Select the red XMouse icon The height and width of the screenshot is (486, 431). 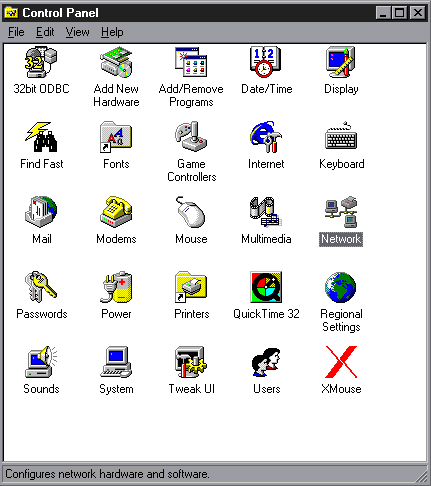[x=341, y=362]
